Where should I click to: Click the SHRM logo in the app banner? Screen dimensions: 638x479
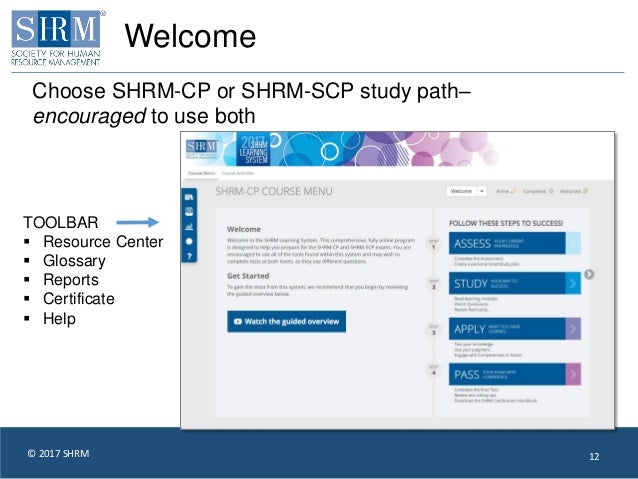click(202, 149)
